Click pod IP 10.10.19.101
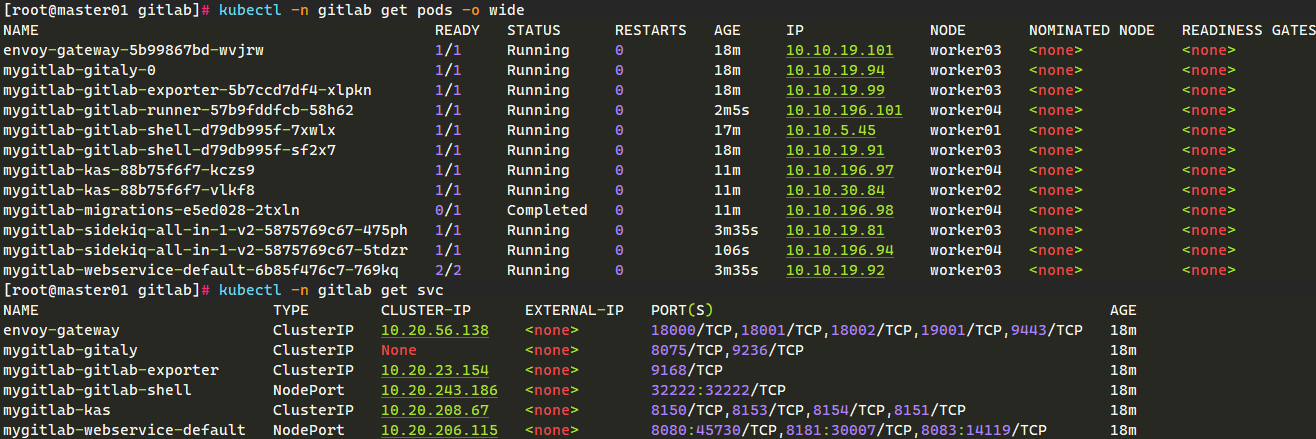Viewport: 1316px width, 439px height. [840, 50]
